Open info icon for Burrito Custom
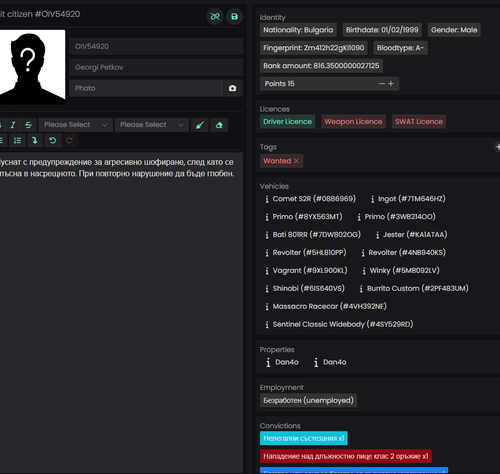This screenshot has height=474, width=500. point(361,289)
